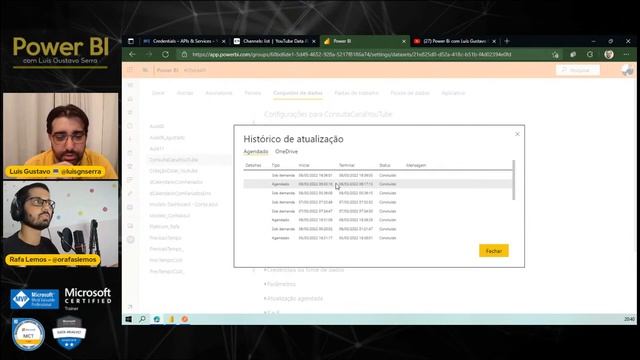The width and height of the screenshot is (640, 360).
Task: Click the browser extension icon beside Collections
Action: [x=590, y=54]
